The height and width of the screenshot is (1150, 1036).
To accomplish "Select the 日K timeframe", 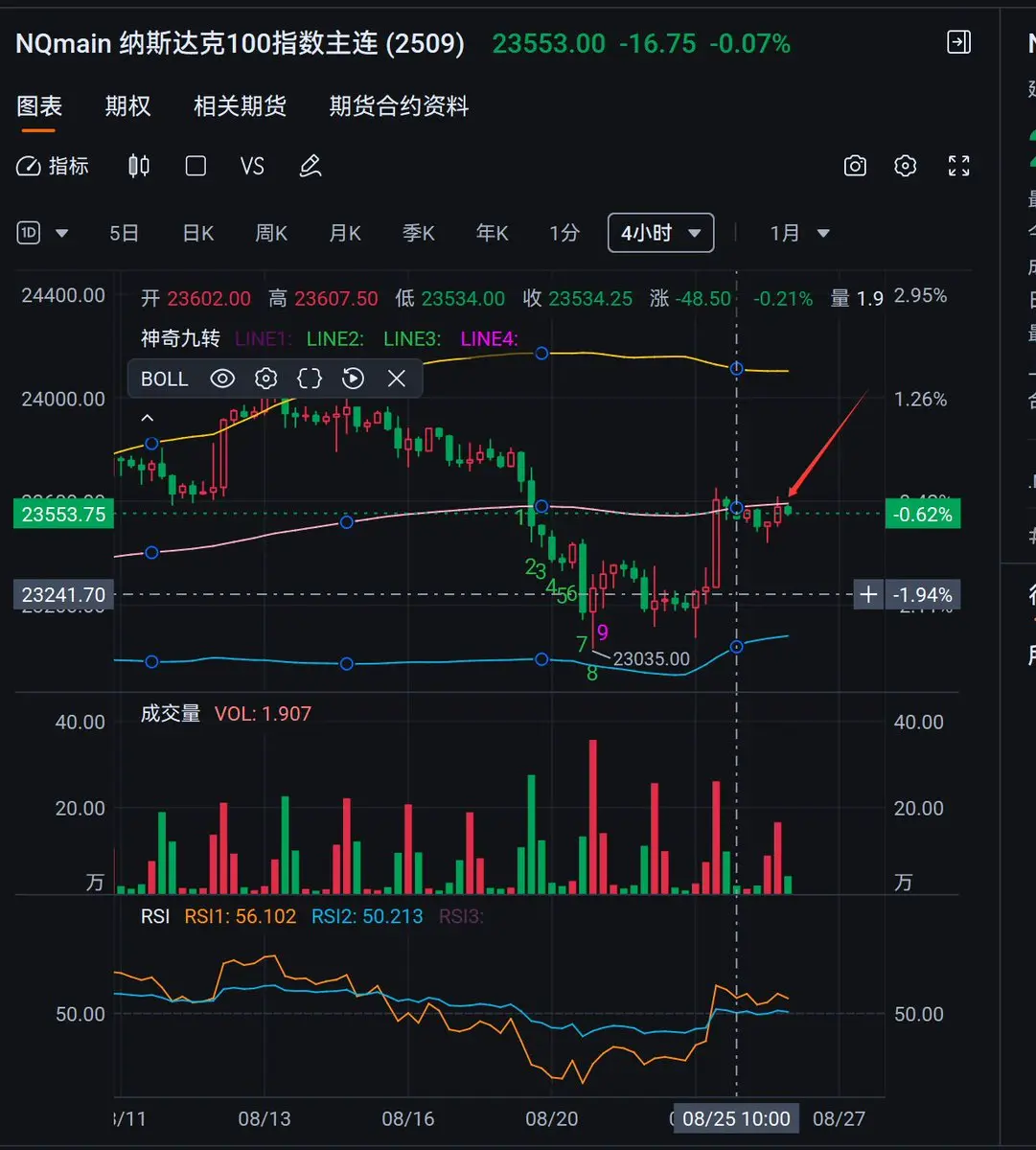I will click(198, 233).
